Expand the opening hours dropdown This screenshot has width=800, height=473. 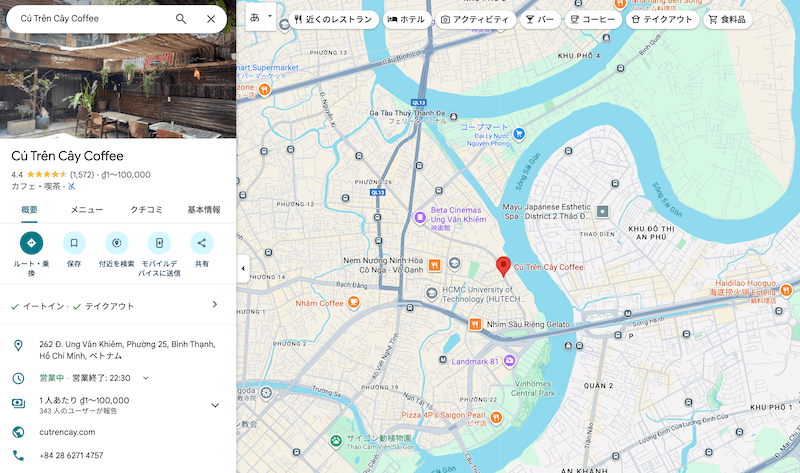coord(146,378)
